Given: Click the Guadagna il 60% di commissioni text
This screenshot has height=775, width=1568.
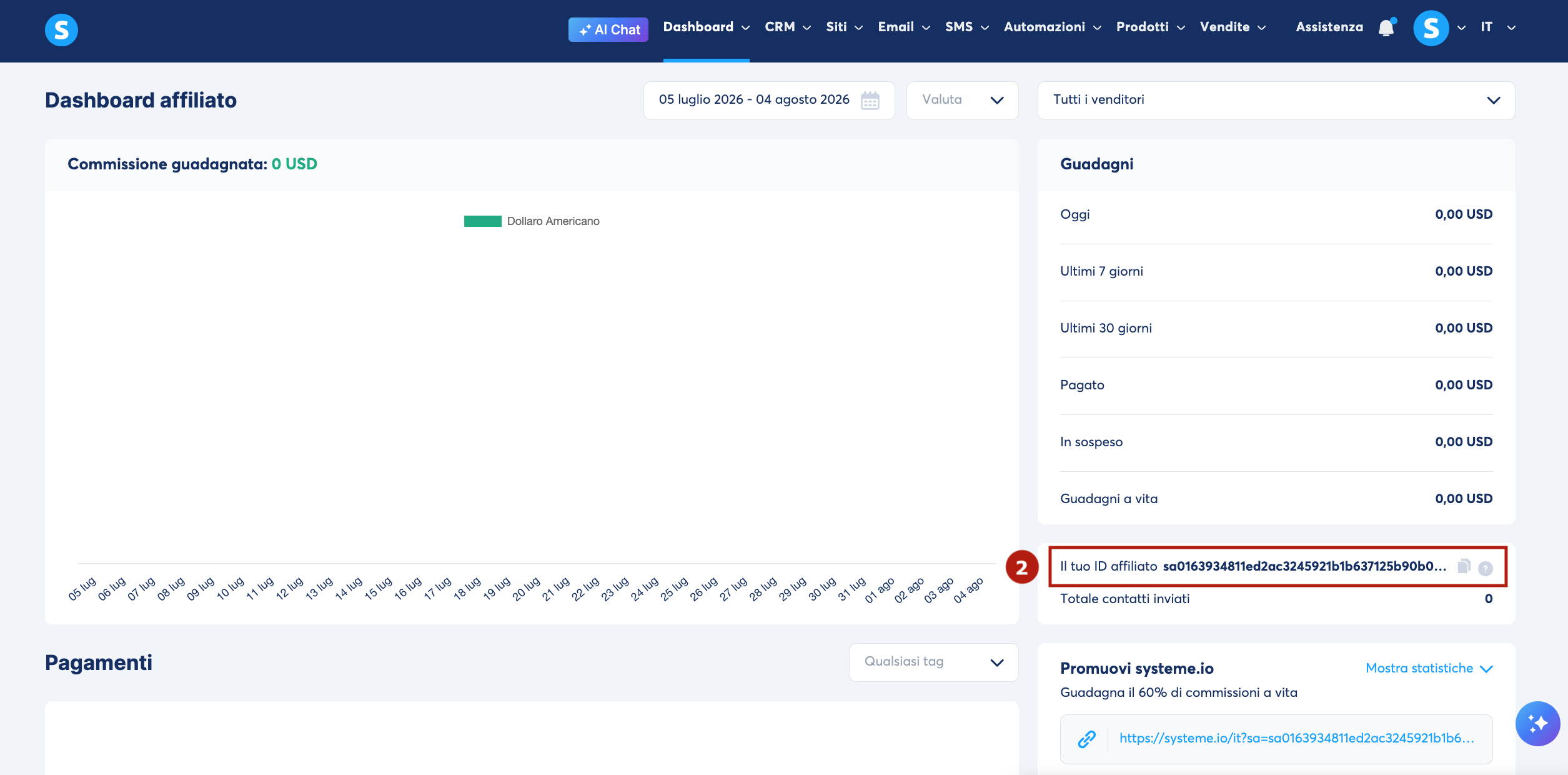Looking at the screenshot, I should point(1179,692).
